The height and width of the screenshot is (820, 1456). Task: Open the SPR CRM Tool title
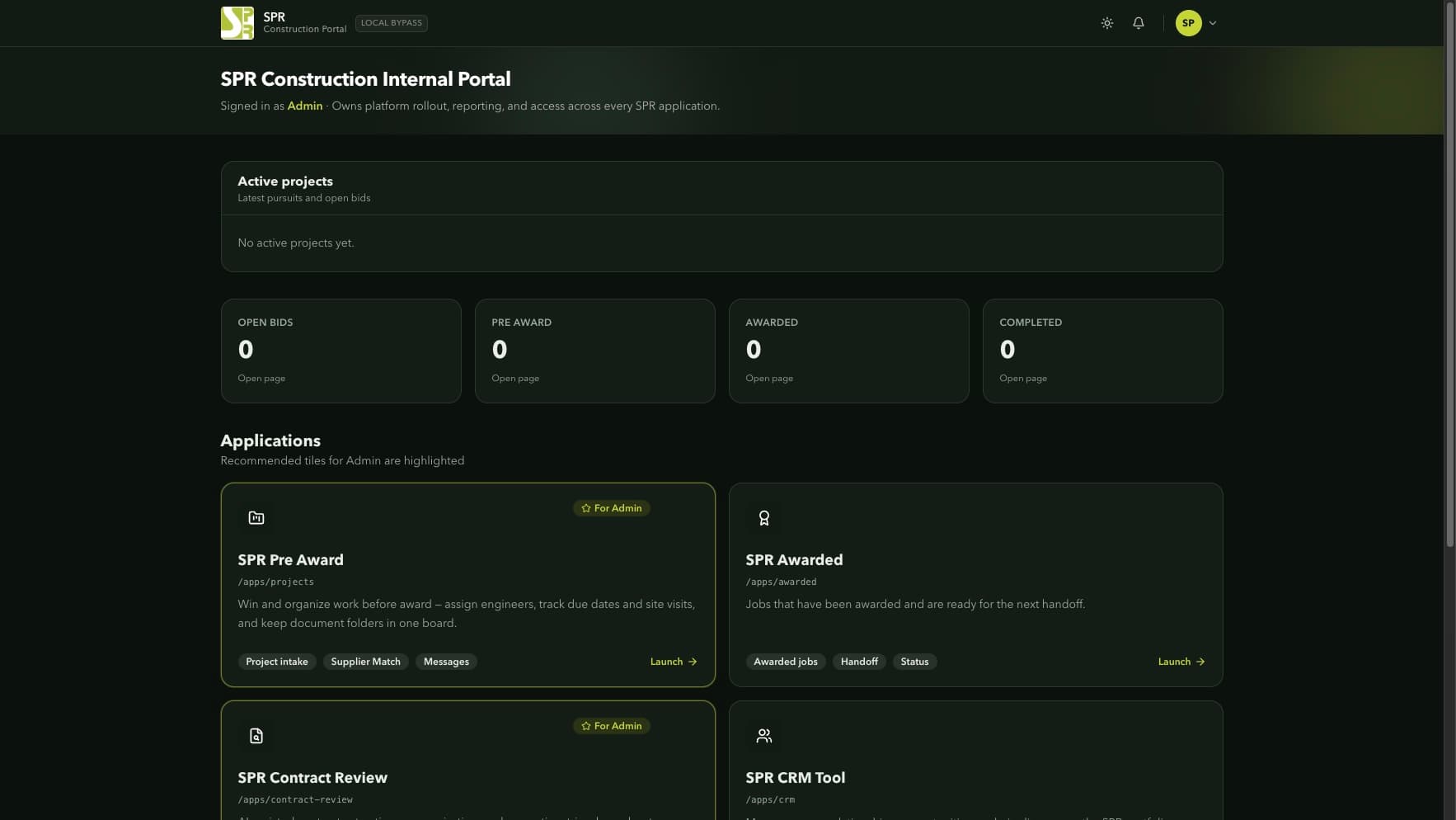point(796,778)
